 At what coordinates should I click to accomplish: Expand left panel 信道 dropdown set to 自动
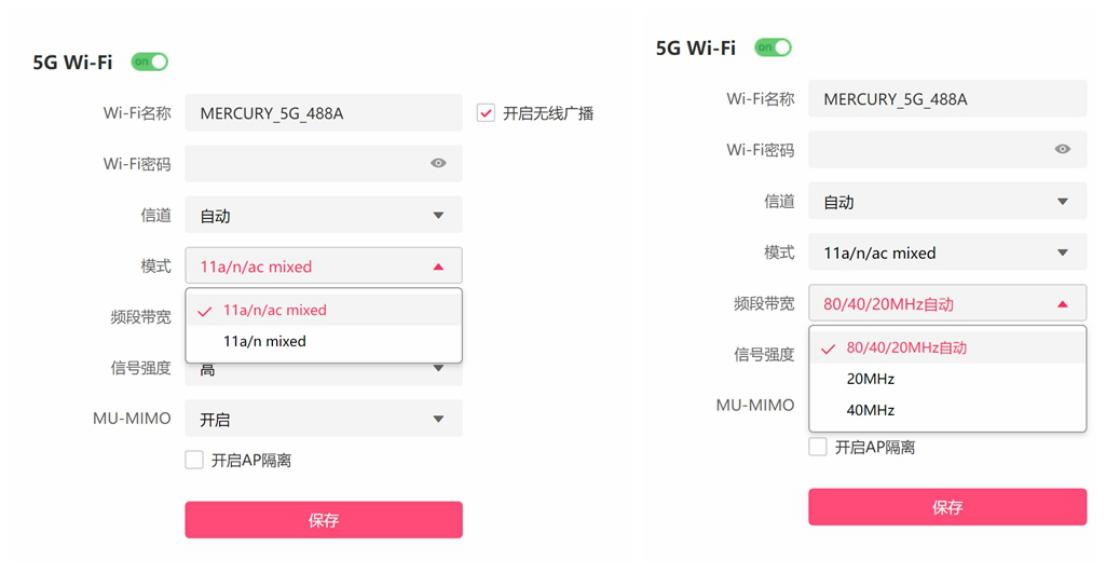[x=323, y=215]
